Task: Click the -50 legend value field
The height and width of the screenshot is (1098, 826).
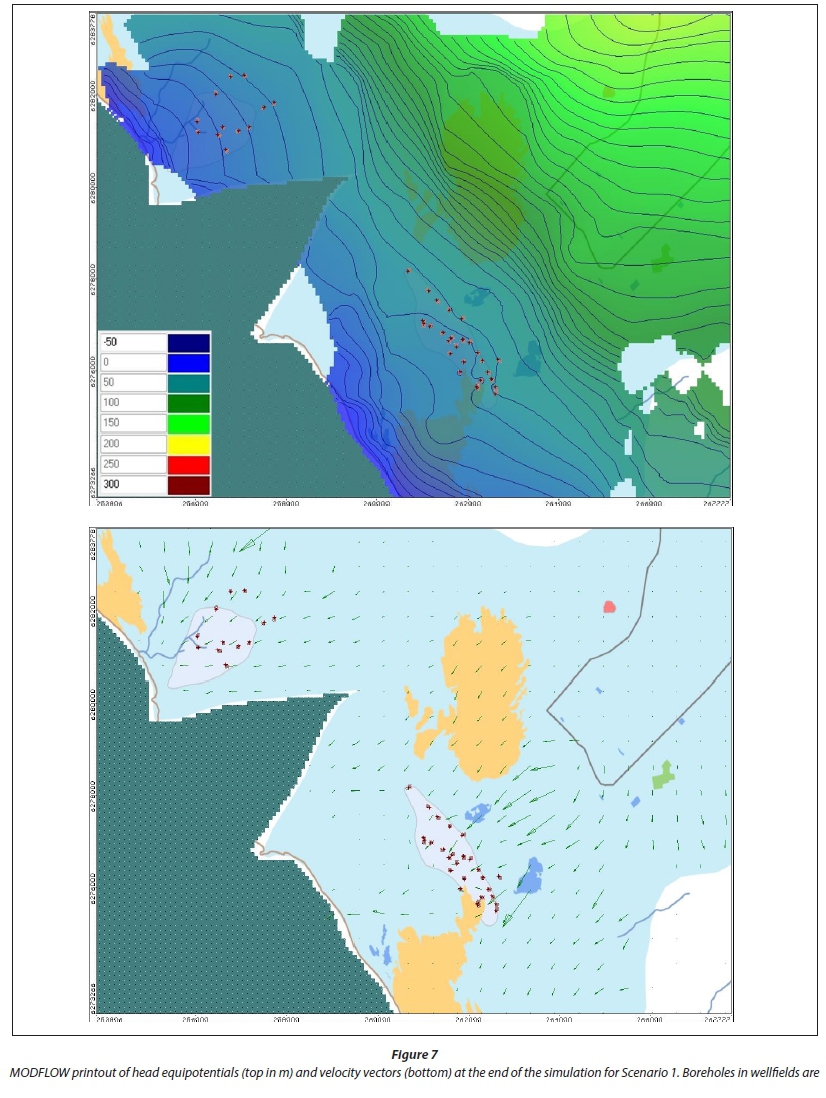Action: click(x=132, y=342)
